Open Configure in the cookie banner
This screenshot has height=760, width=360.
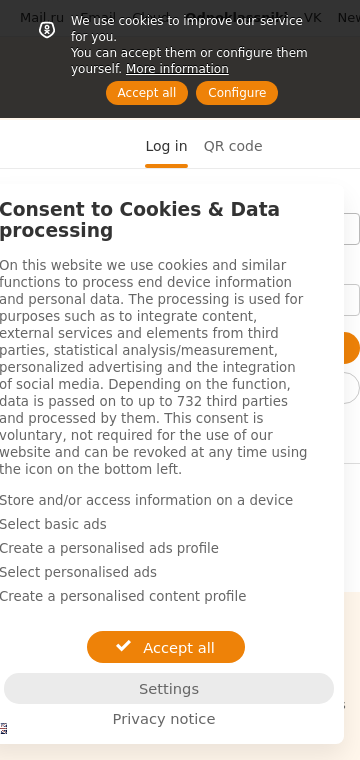pos(237,93)
